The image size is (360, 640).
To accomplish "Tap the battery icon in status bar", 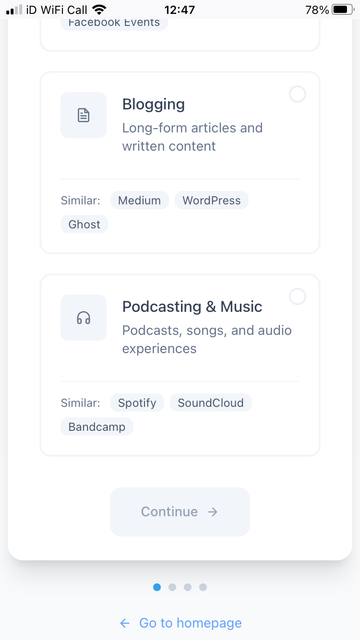I will coord(343,9).
